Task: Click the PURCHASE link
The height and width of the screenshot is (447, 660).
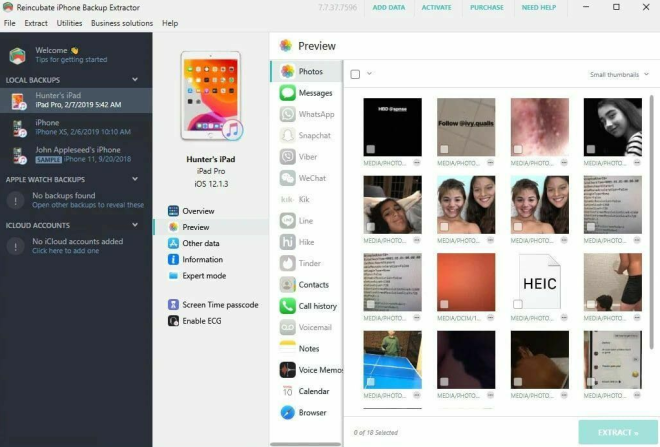Action: 487,8
